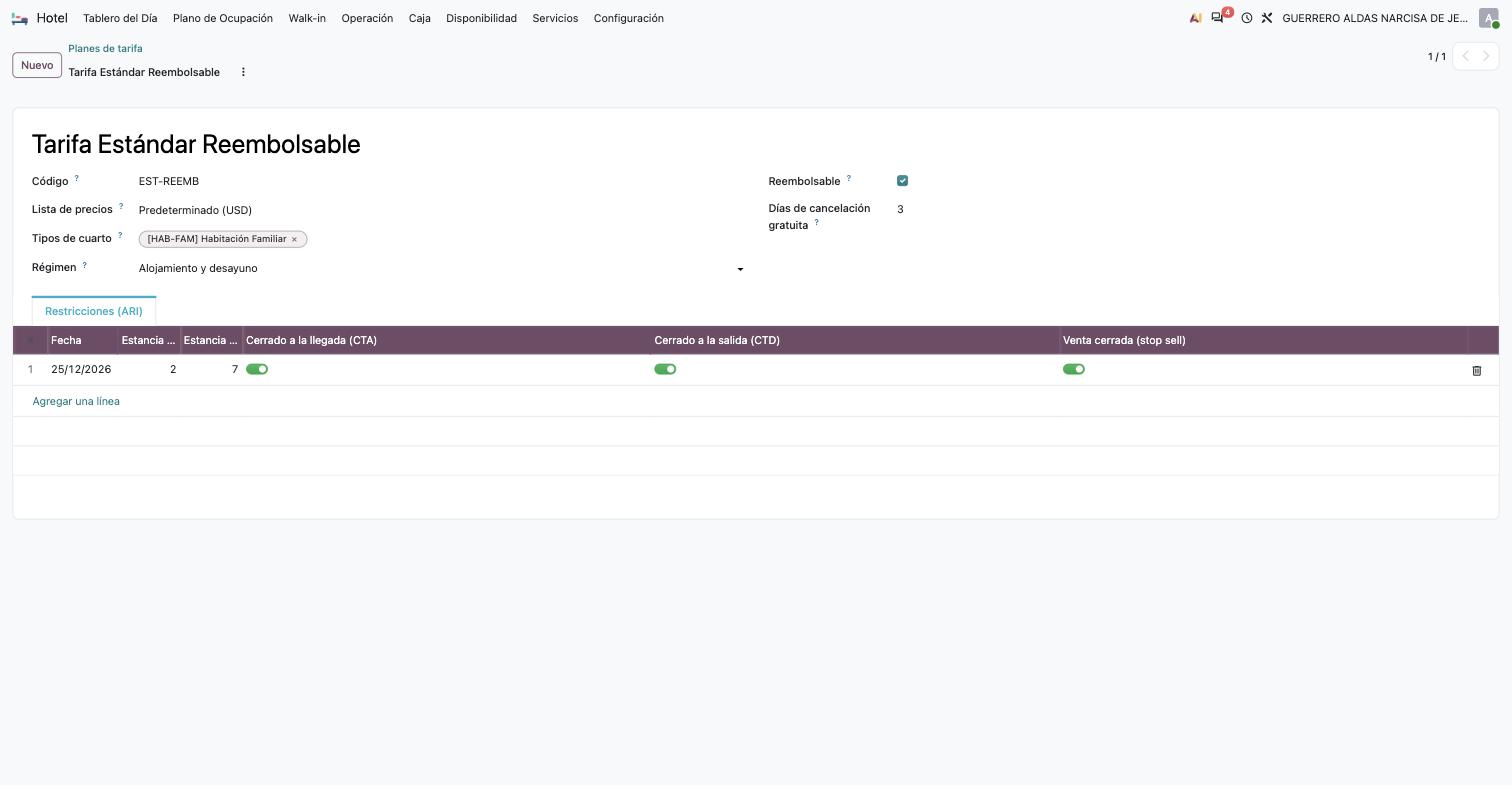Show help tooltip for Código

tap(76, 178)
